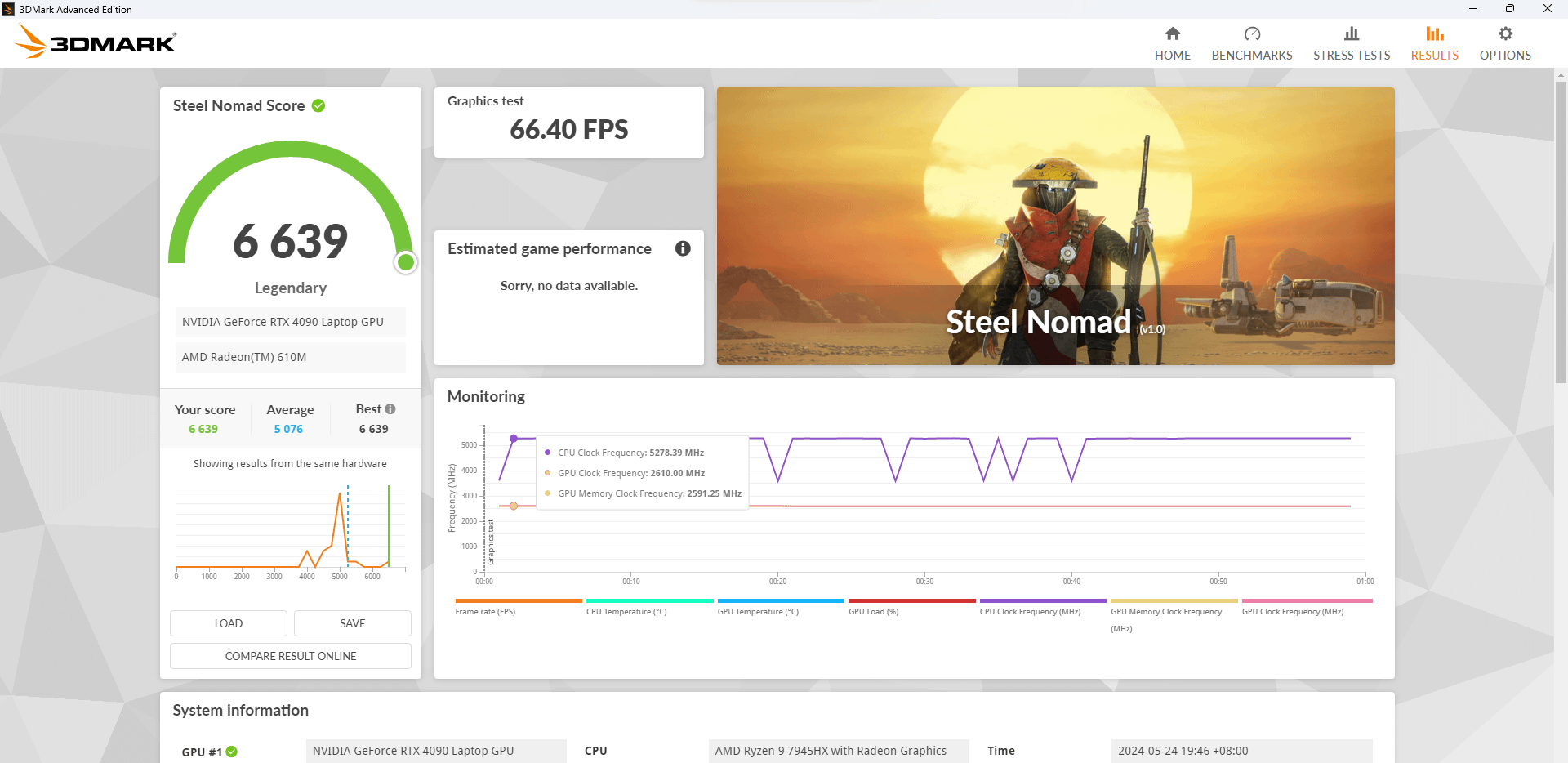Click the 'Monitoring' section heading
The width and height of the screenshot is (1568, 763).
pos(486,396)
